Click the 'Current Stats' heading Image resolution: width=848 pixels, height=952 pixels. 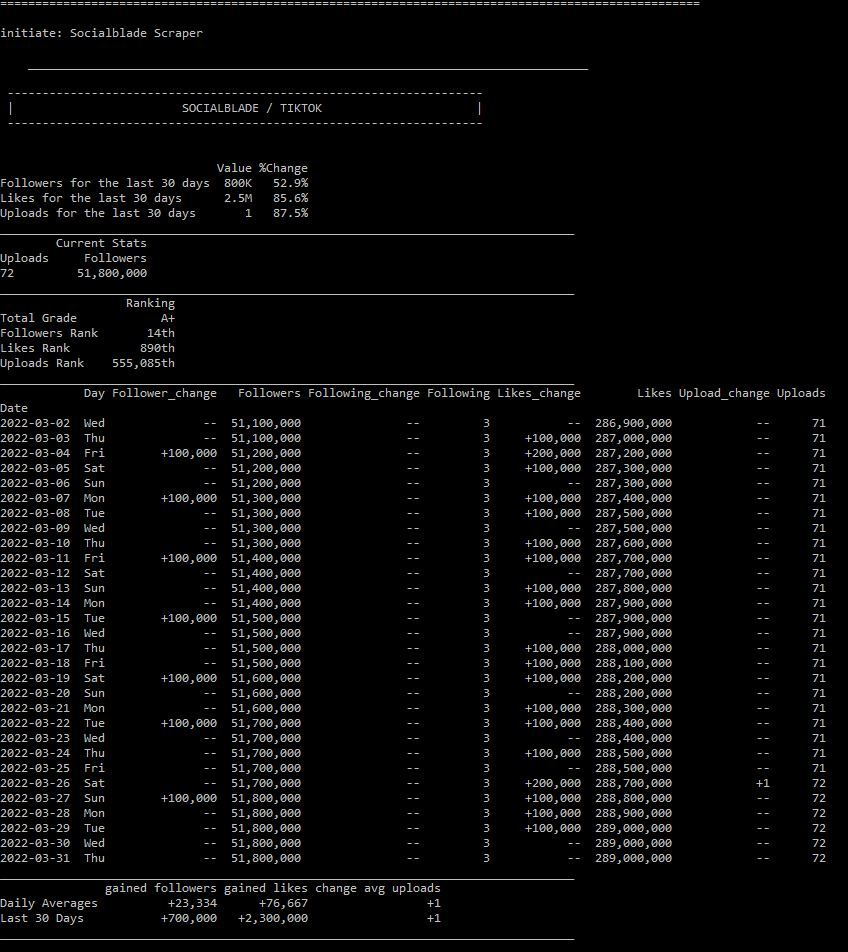pyautogui.click(x=101, y=243)
